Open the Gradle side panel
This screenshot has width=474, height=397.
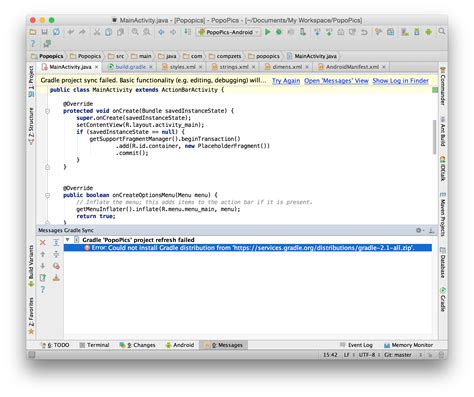tap(443, 299)
